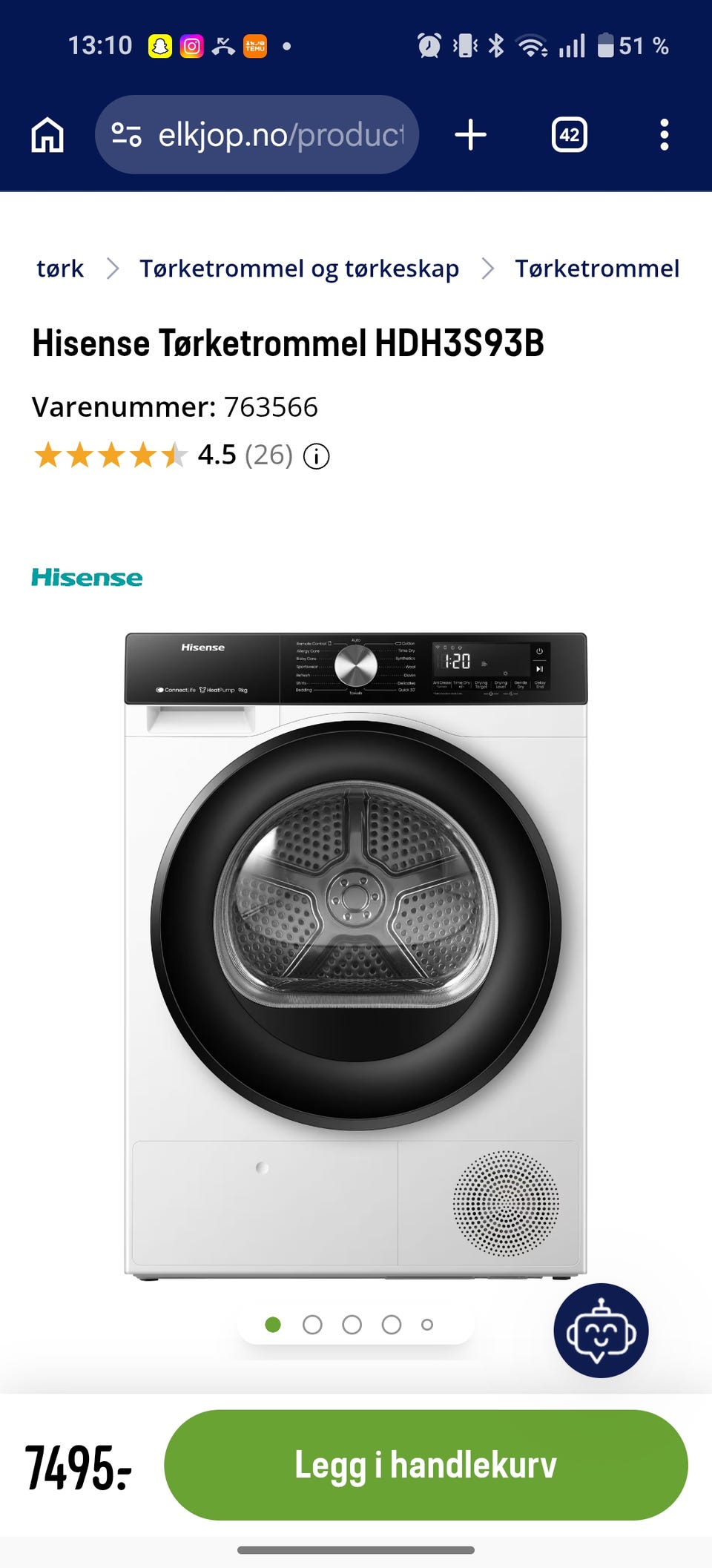
Task: Select the fourth image carousel dot
Action: click(x=392, y=1325)
